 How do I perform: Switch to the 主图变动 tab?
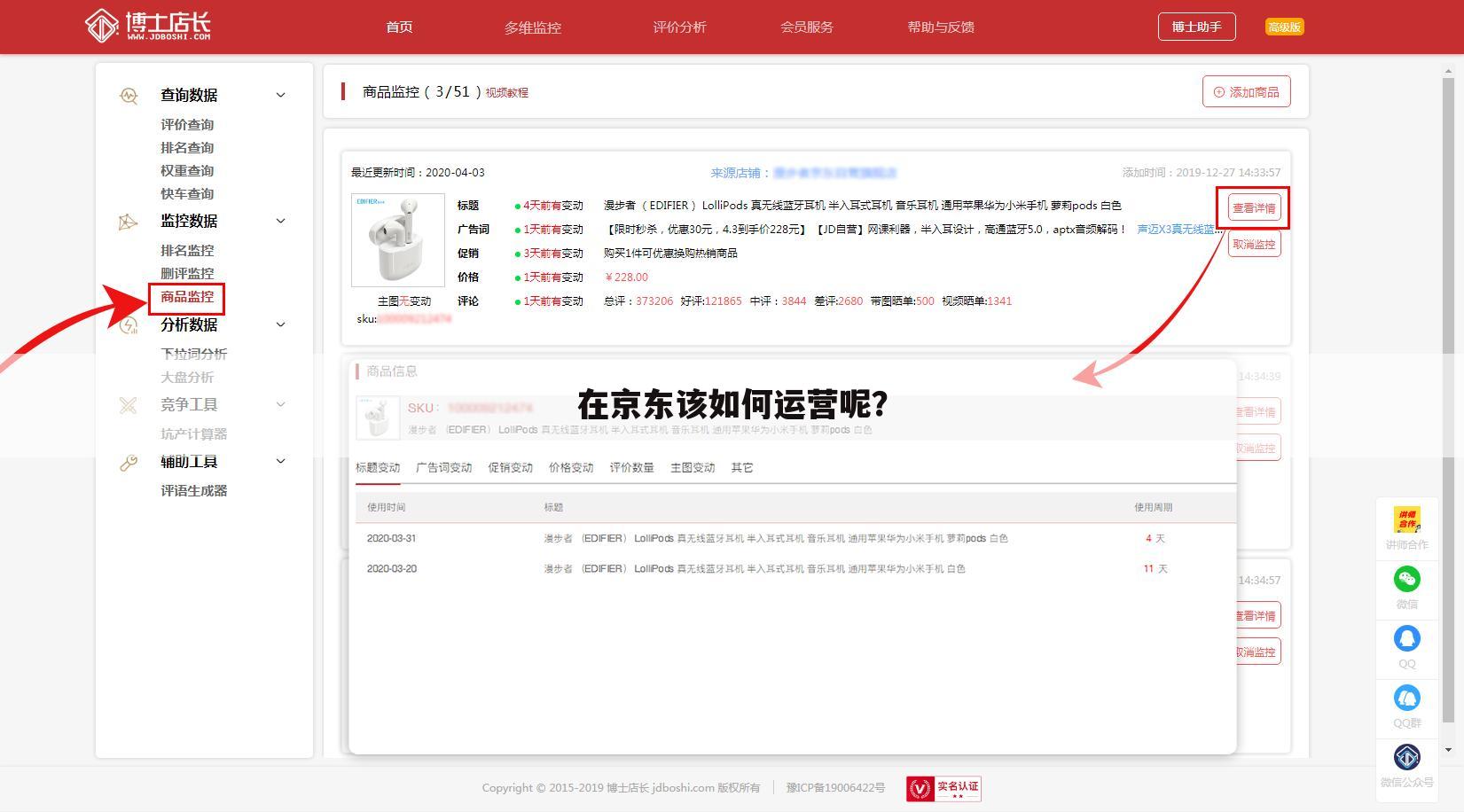693,467
